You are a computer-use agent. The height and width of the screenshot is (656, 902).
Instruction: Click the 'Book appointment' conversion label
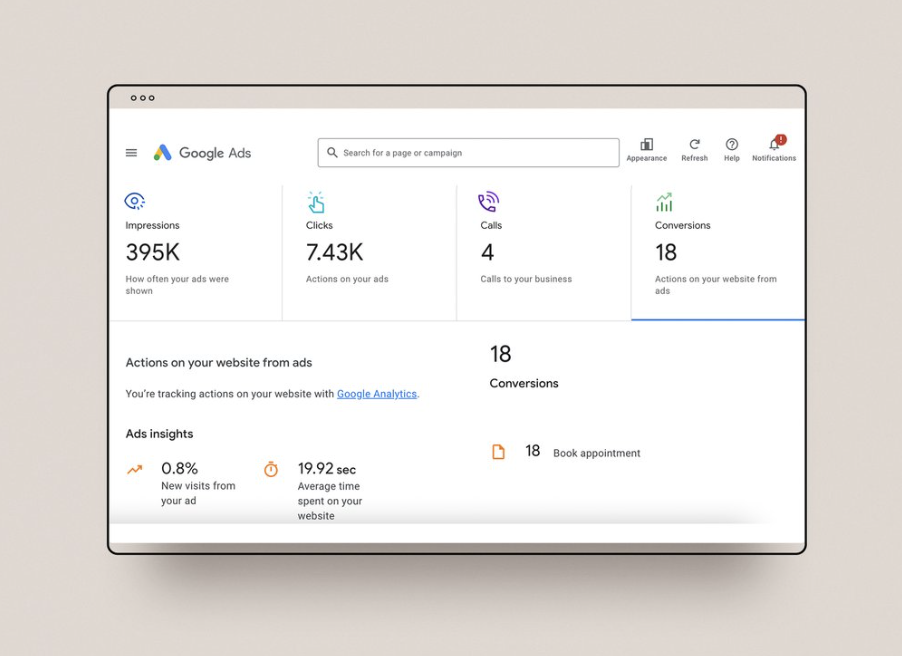597,453
